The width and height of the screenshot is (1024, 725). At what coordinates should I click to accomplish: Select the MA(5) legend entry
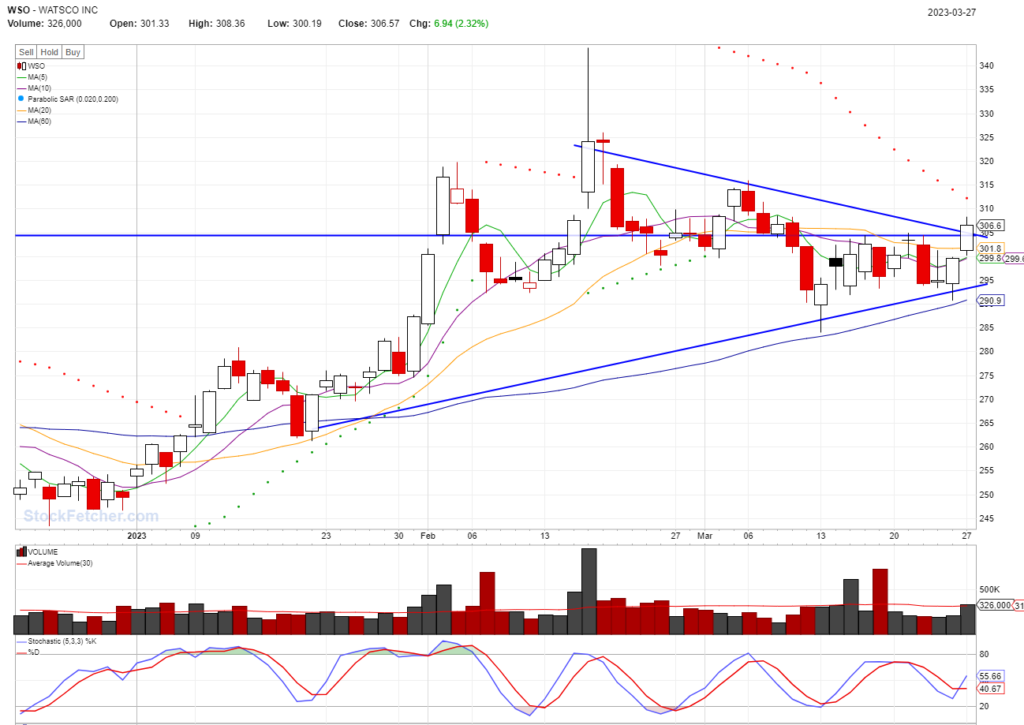tap(33, 77)
